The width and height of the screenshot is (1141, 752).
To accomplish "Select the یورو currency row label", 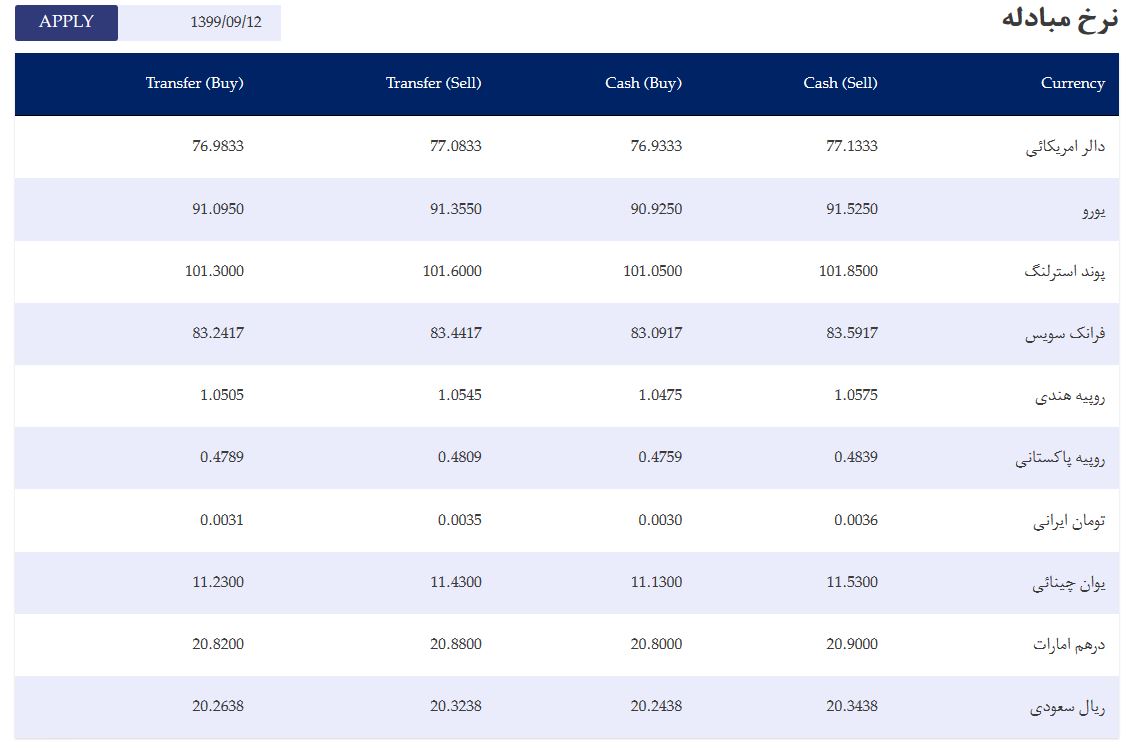I will tap(1093, 210).
